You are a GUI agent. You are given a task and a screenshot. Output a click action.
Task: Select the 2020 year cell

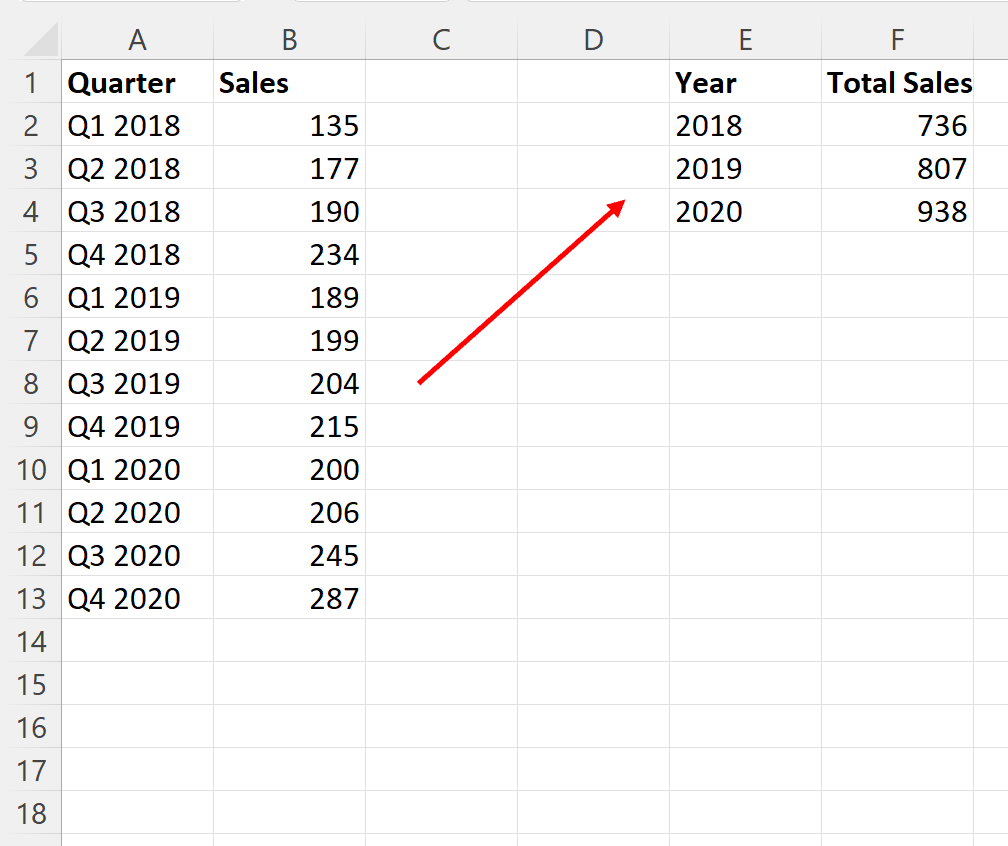coord(745,211)
